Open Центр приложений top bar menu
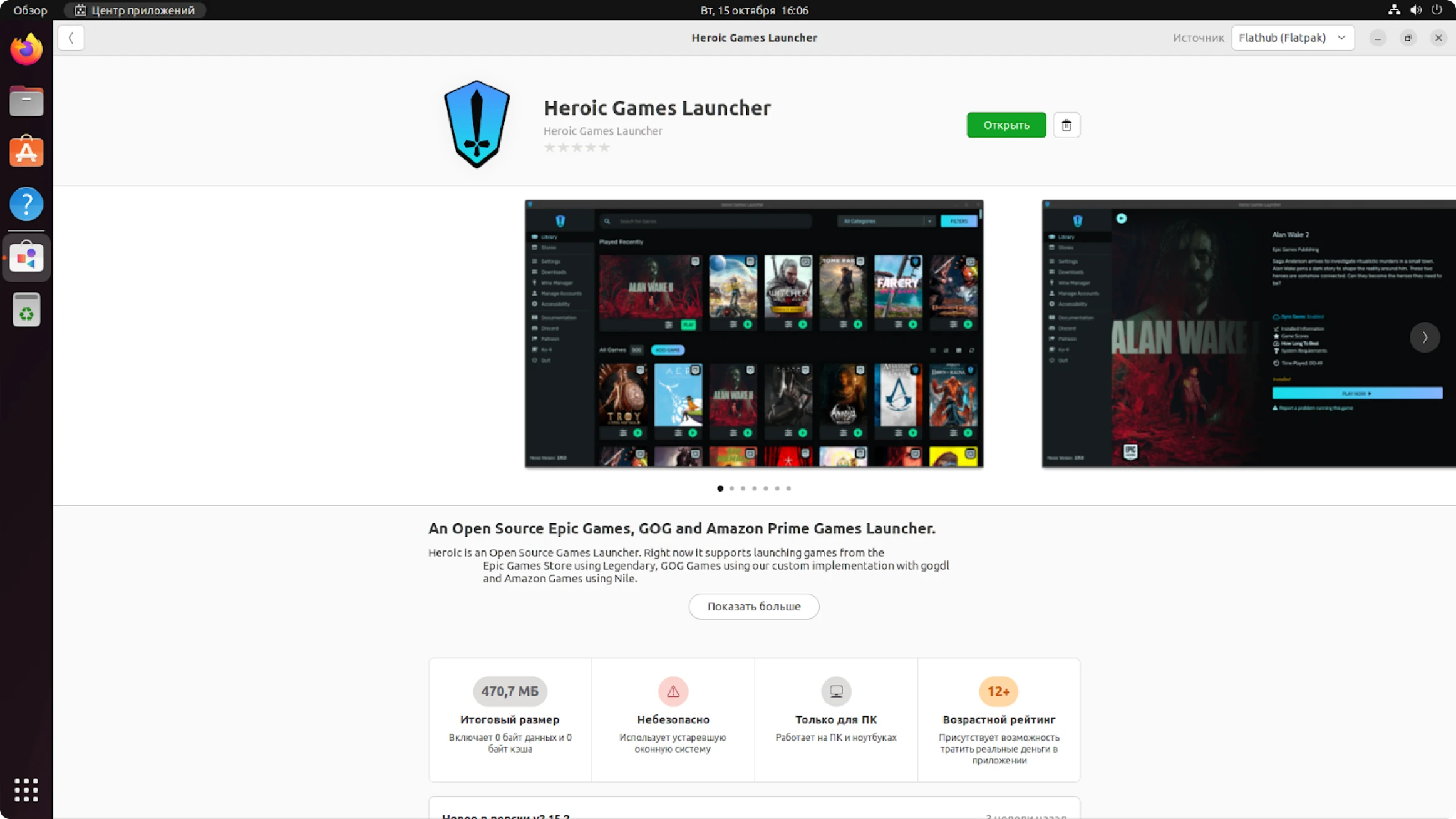Screen dimensions: 1456x819 [135, 10]
